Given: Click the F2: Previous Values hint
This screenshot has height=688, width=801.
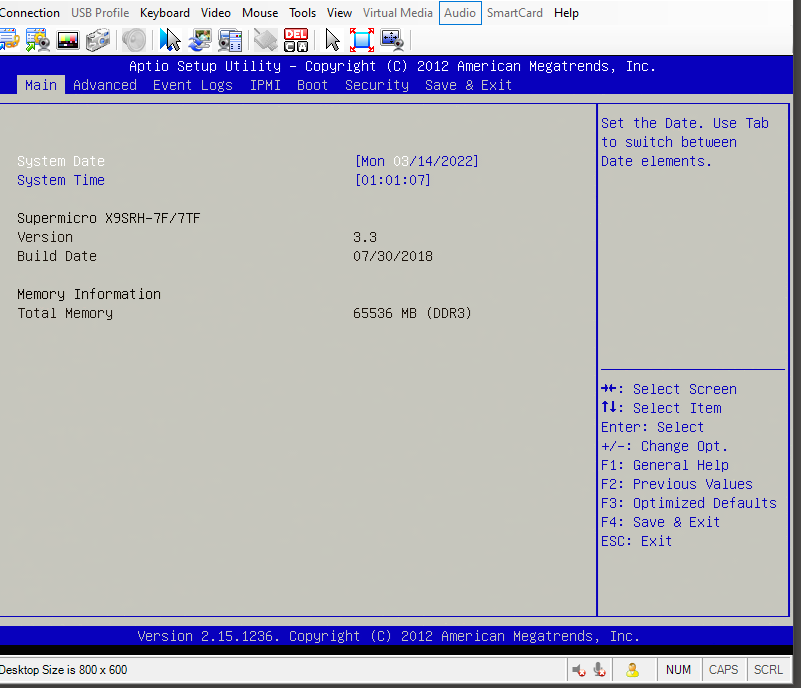Looking at the screenshot, I should [x=676, y=484].
